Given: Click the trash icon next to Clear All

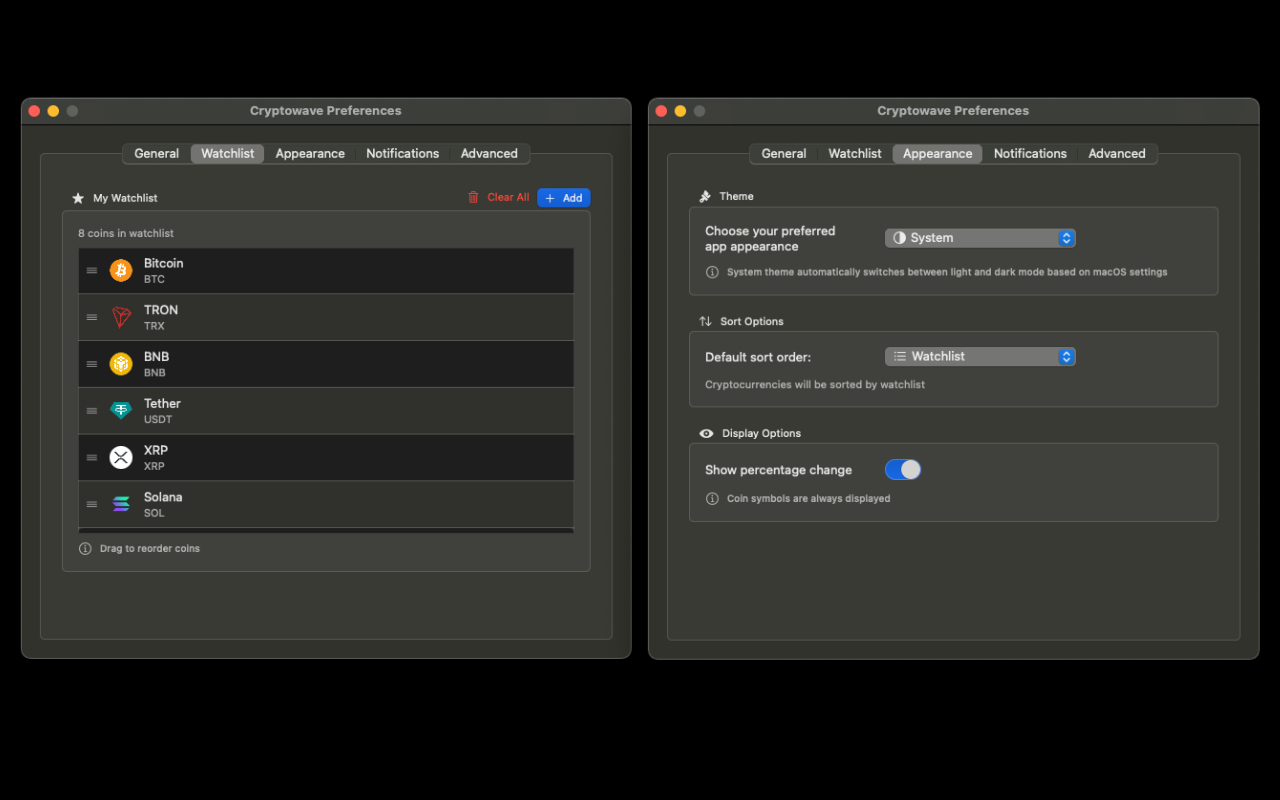Looking at the screenshot, I should tap(472, 197).
